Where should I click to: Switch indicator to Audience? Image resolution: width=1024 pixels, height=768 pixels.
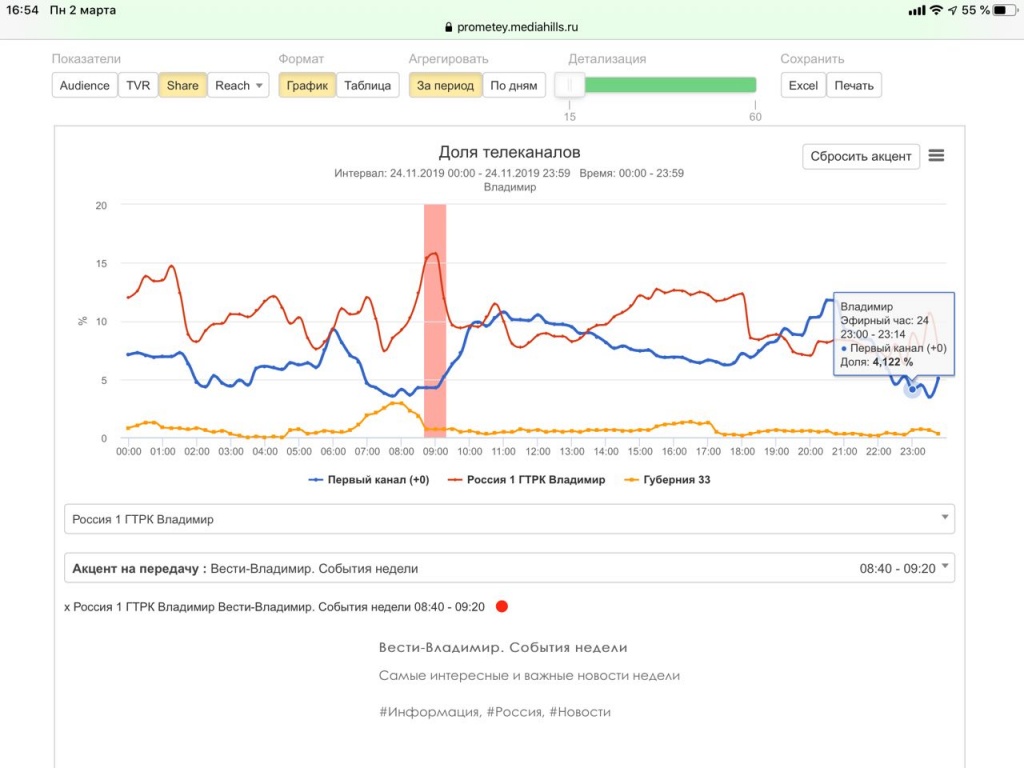(84, 86)
